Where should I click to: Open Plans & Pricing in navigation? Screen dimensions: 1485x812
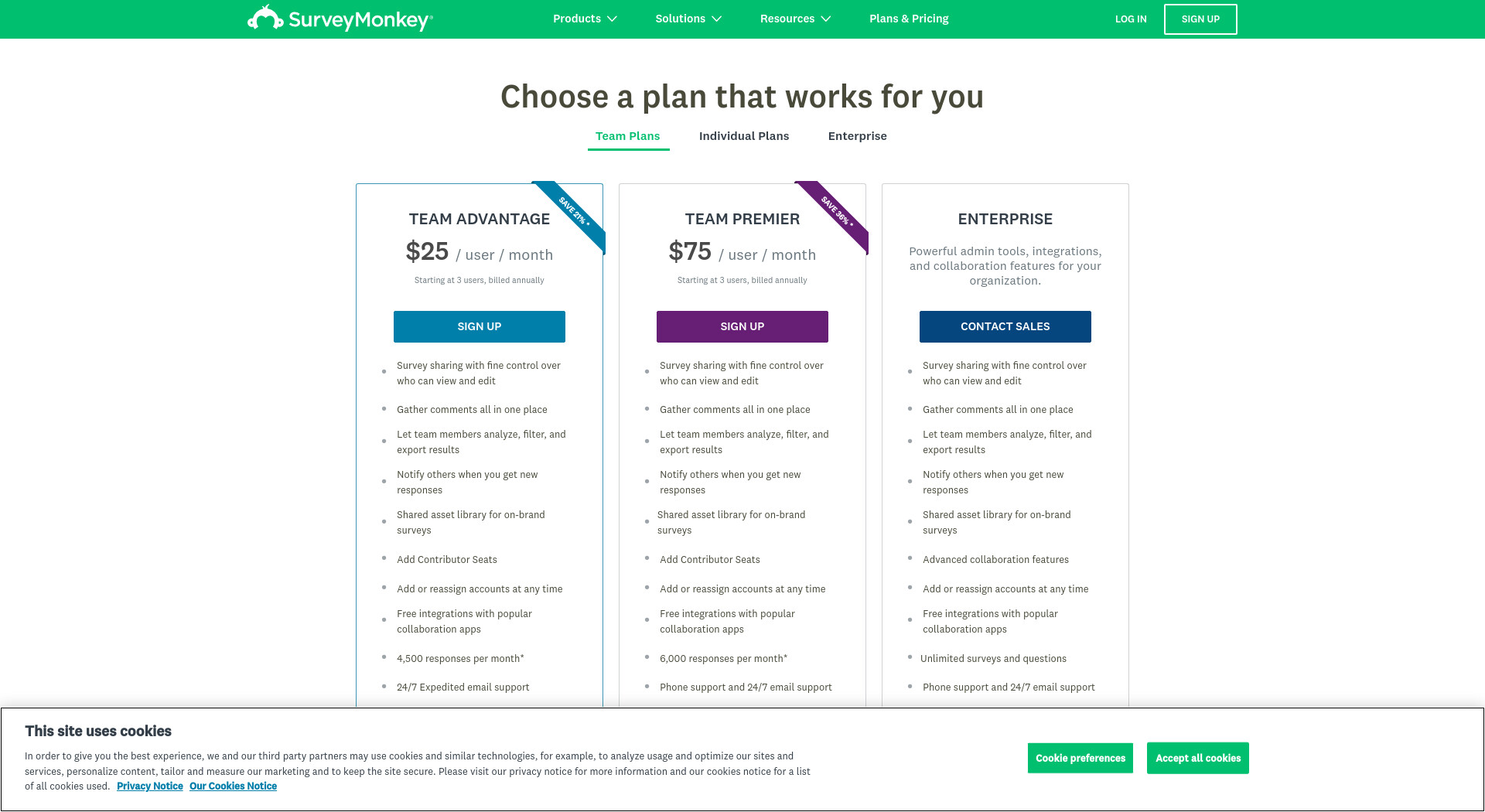point(909,19)
